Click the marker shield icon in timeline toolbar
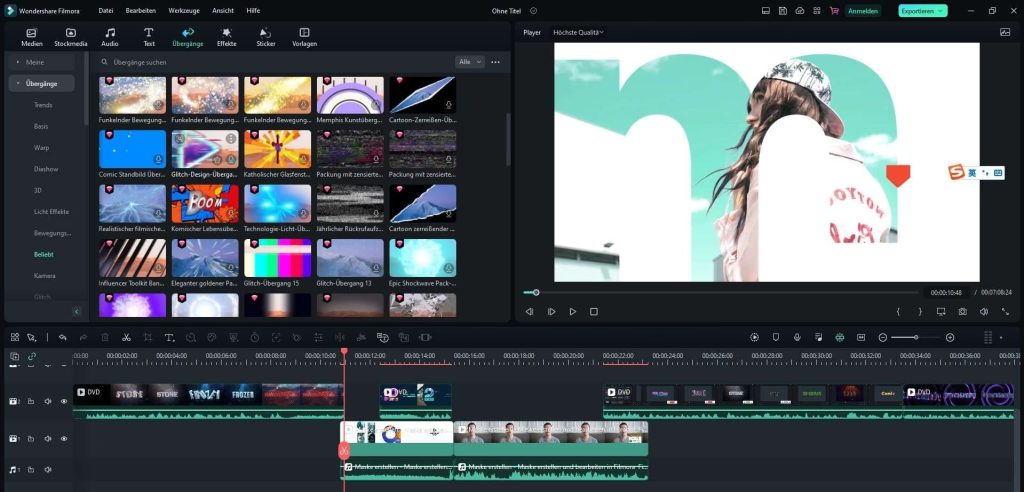The width and height of the screenshot is (1024, 492). (776, 337)
